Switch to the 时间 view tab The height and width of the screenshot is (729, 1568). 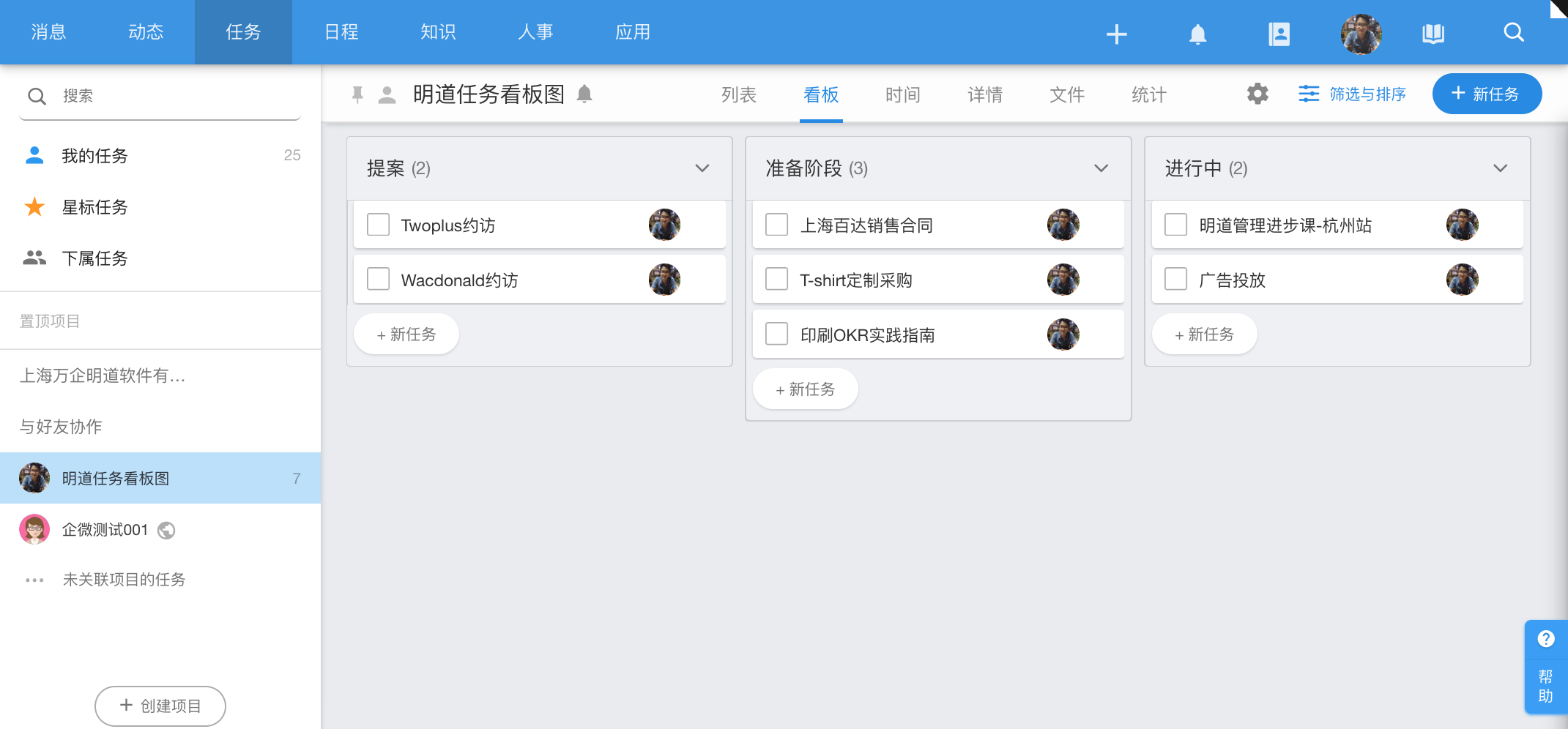[x=902, y=94]
